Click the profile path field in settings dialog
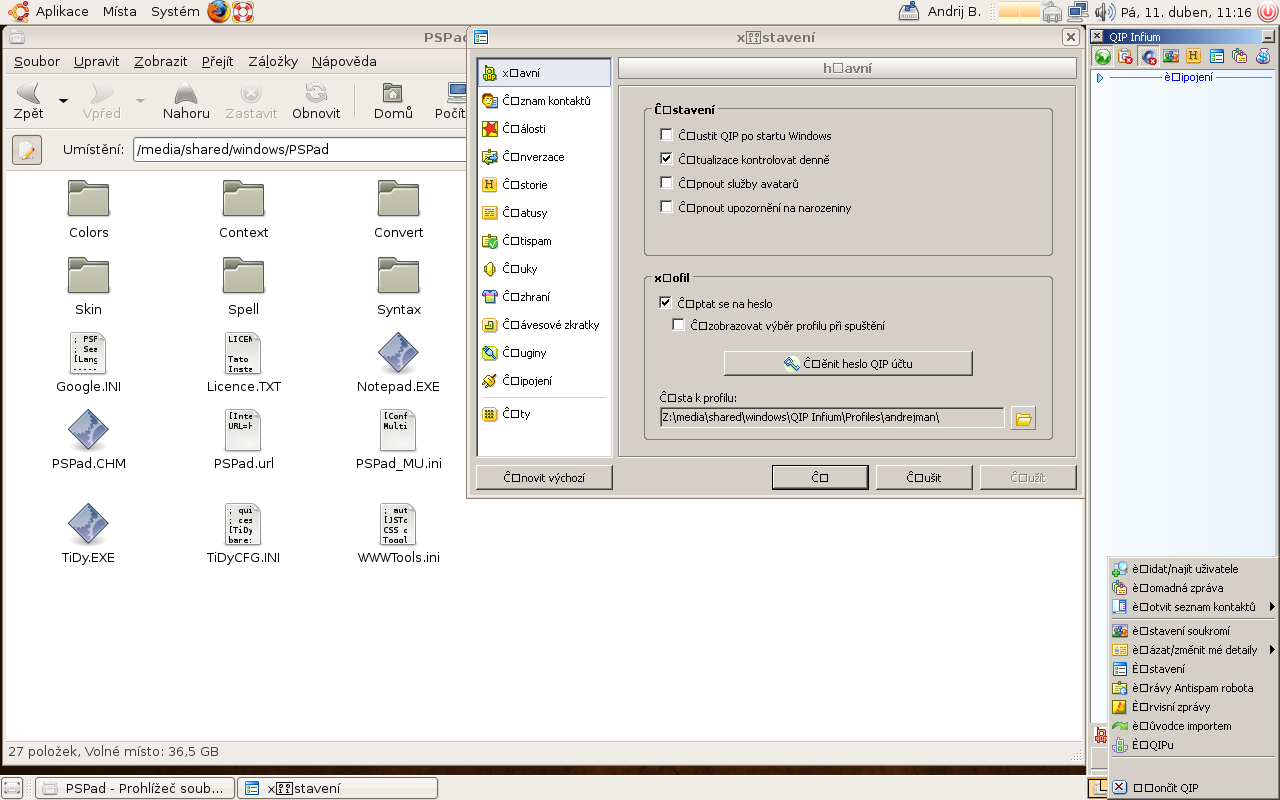 831,417
